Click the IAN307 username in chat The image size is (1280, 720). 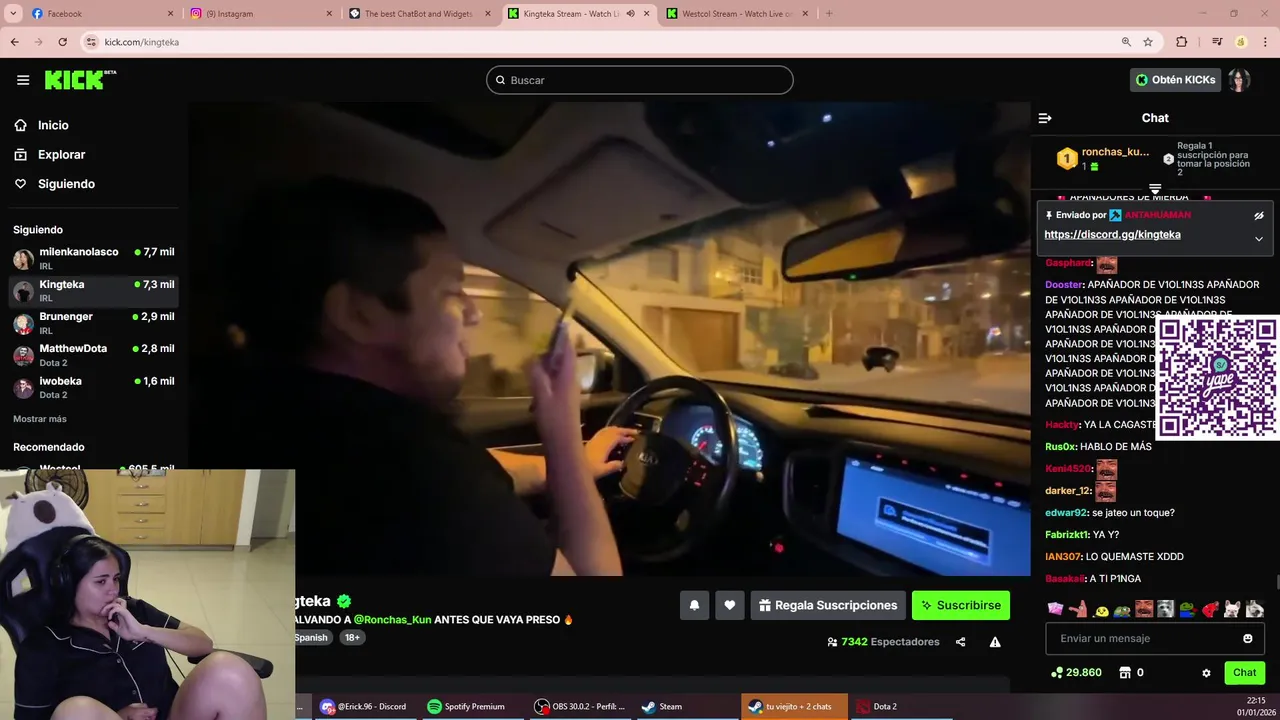coord(1063,557)
